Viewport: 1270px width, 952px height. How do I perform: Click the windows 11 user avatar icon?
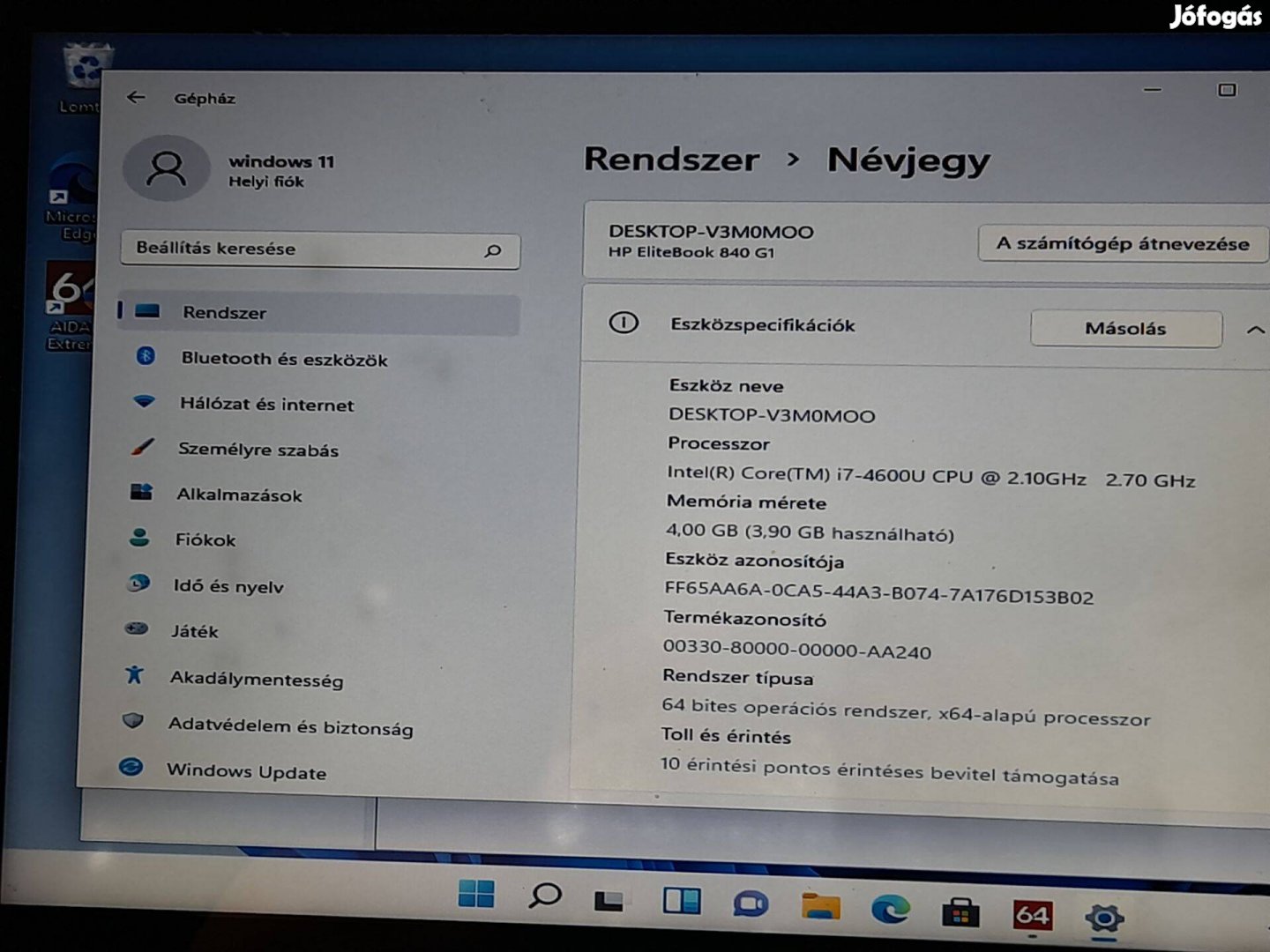[x=166, y=168]
